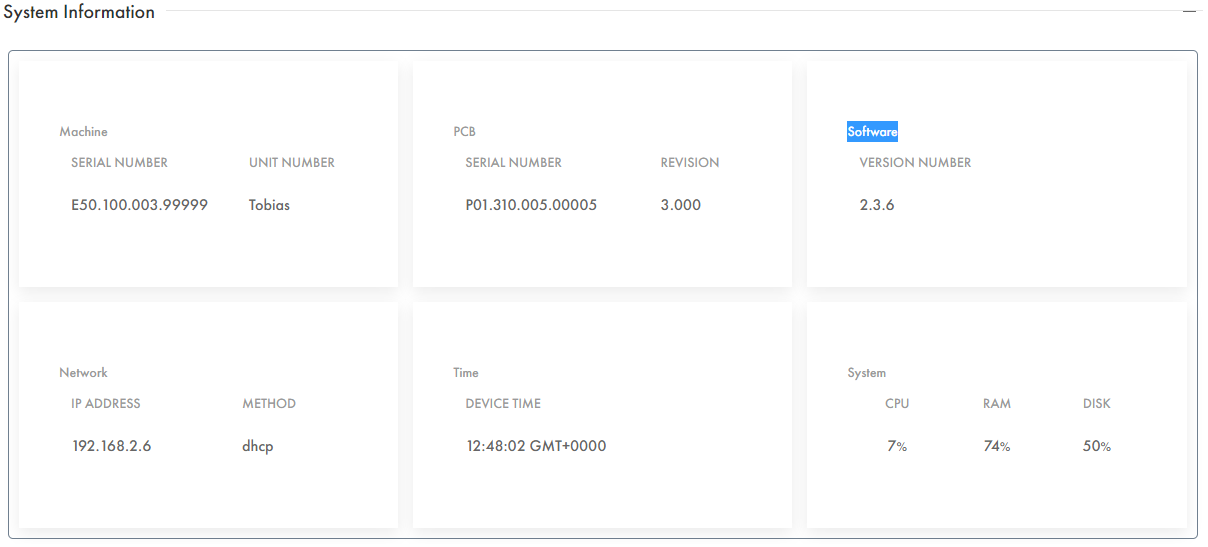The height and width of the screenshot is (547, 1208).
Task: Click the Machine card heading
Action: pos(83,132)
